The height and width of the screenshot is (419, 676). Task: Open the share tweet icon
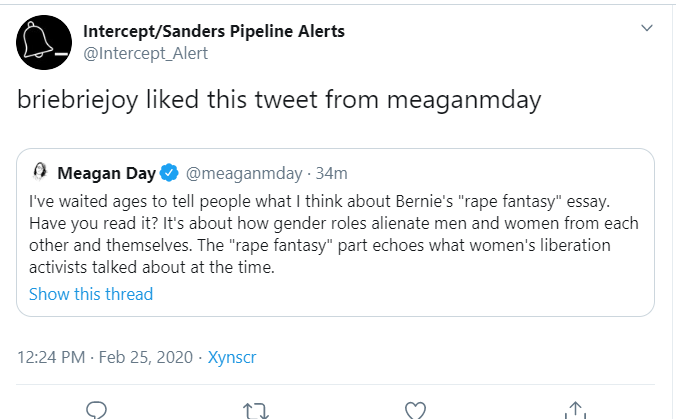tap(575, 409)
